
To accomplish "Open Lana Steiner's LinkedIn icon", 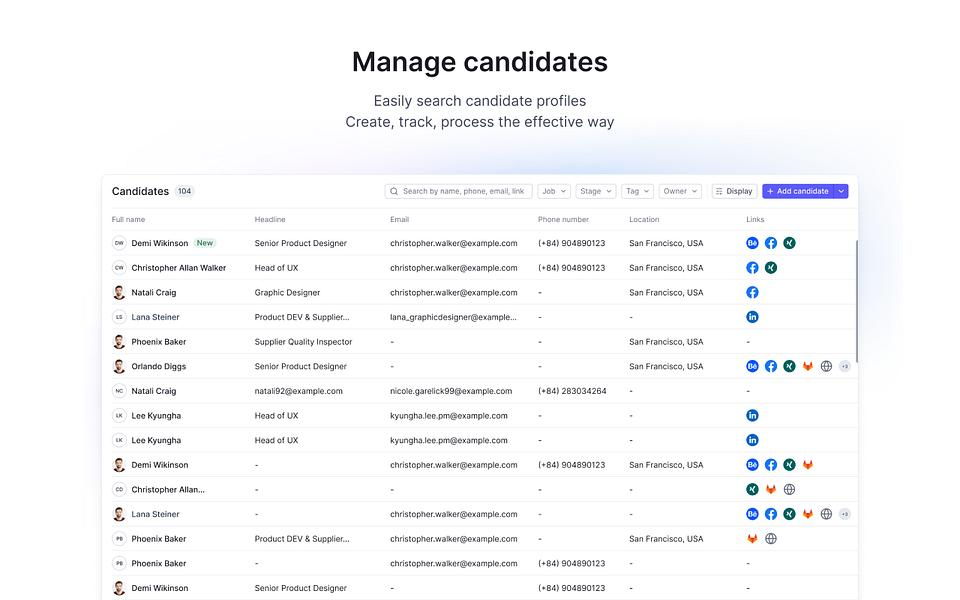I will [751, 317].
